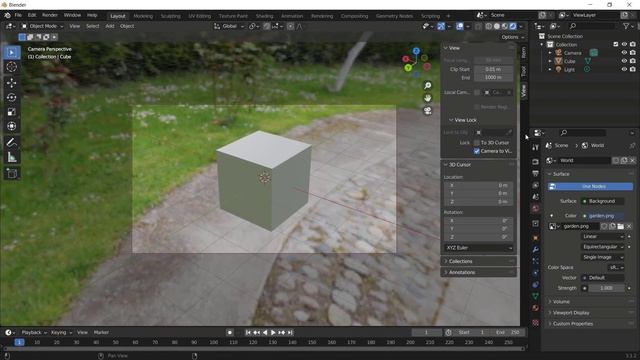Open the Window menu
Image resolution: width=640 pixels, height=360 pixels.
(x=72, y=15)
